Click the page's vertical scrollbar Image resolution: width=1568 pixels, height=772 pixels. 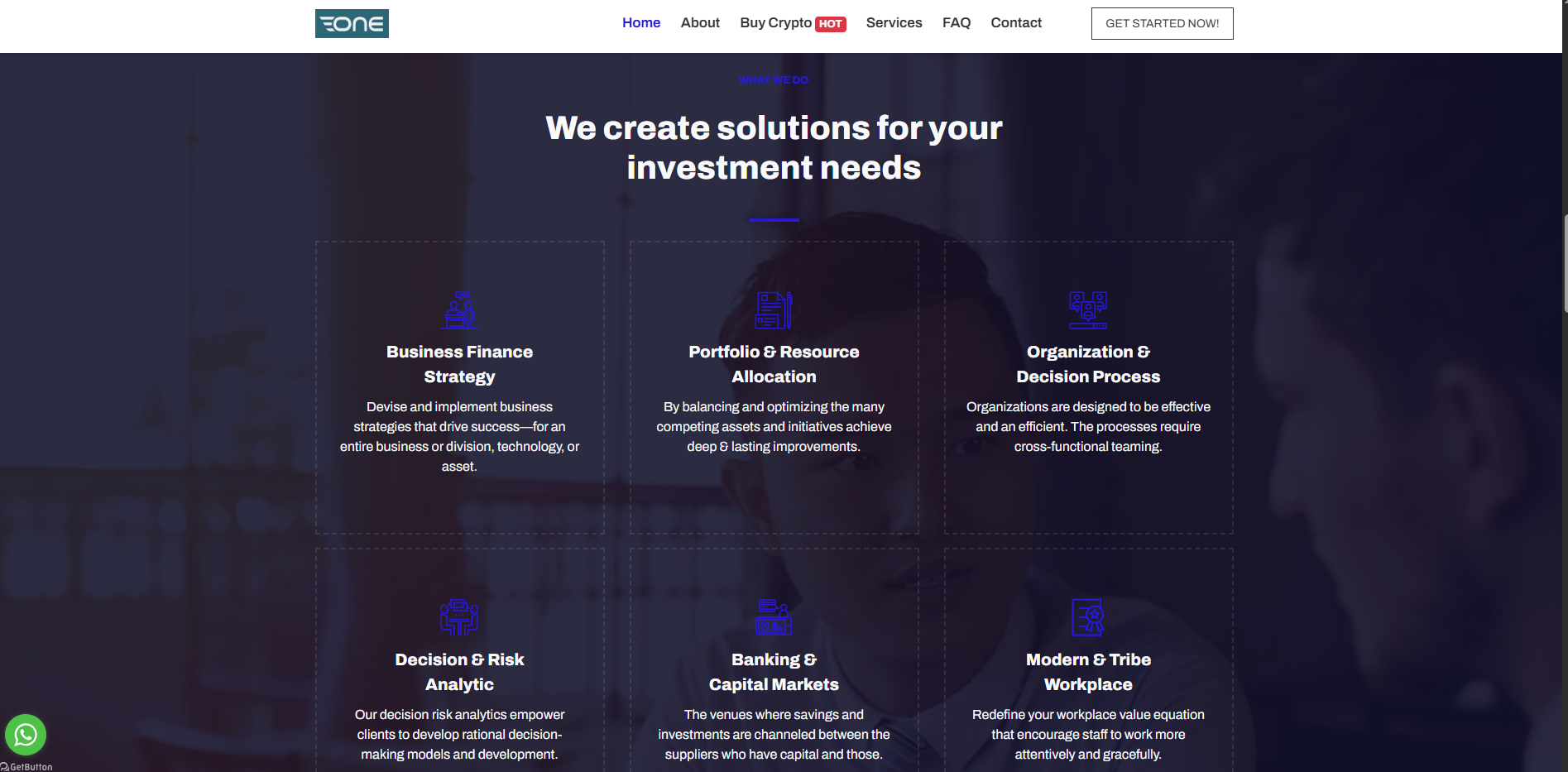1564,263
